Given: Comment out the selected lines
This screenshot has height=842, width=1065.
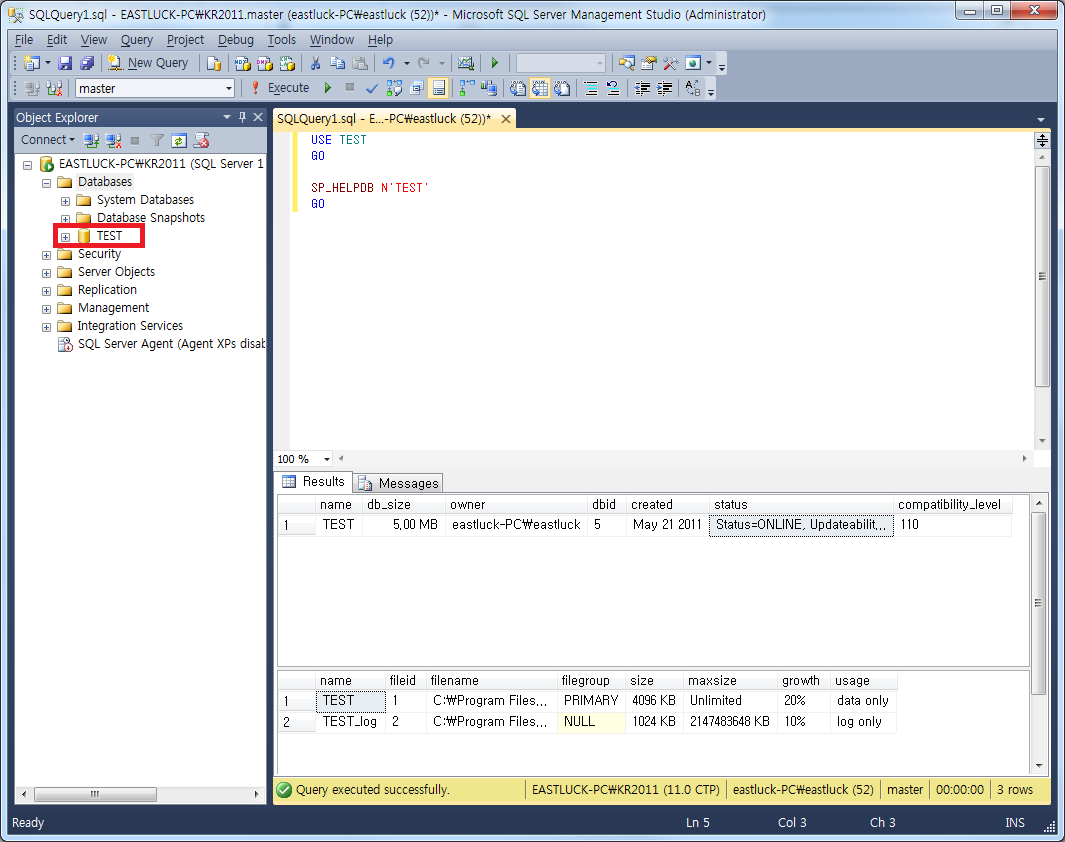Looking at the screenshot, I should tap(591, 88).
